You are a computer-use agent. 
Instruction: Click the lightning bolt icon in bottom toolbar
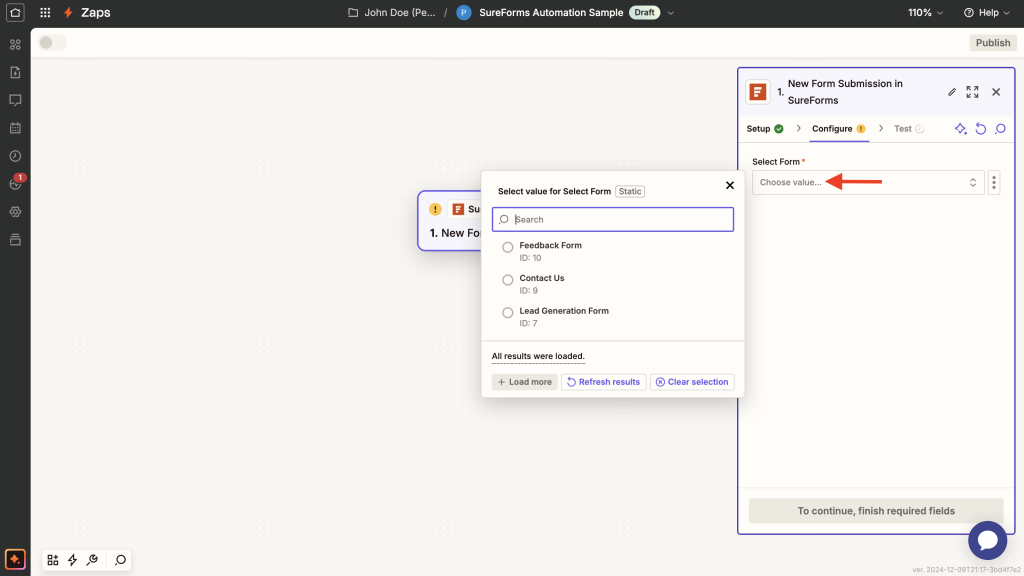point(72,560)
